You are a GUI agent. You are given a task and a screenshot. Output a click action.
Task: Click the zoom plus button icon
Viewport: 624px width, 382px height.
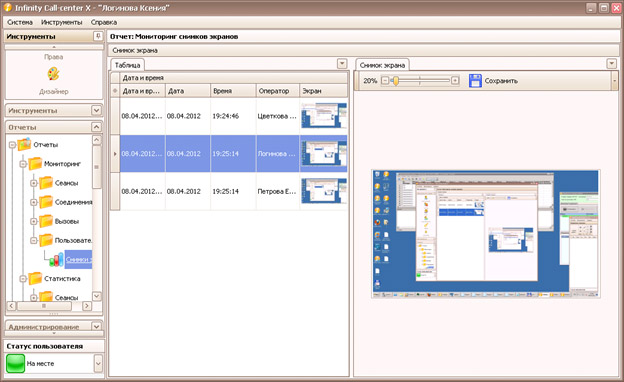455,81
